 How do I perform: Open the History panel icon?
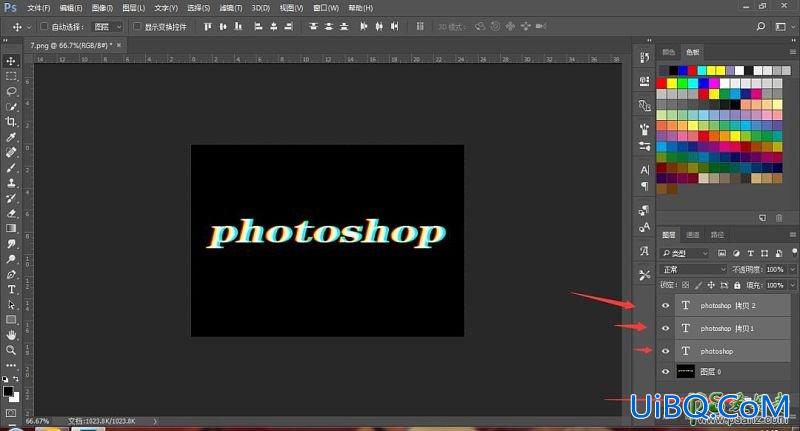pyautogui.click(x=644, y=58)
